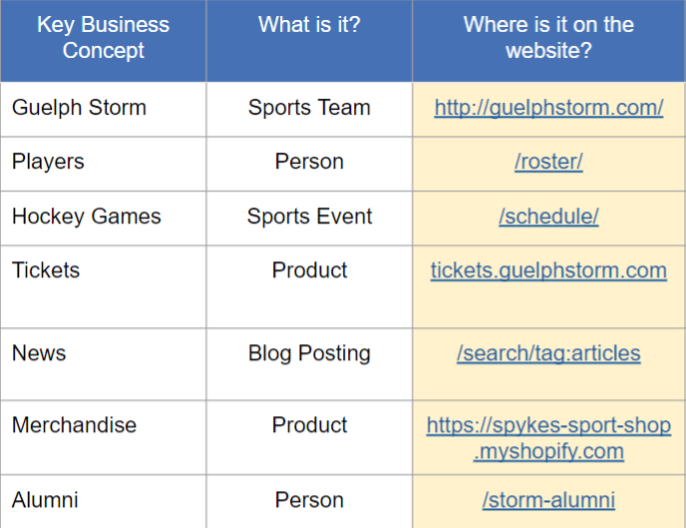Viewport: 686px width, 528px height.
Task: Click the /roster/ link
Action: (x=548, y=162)
